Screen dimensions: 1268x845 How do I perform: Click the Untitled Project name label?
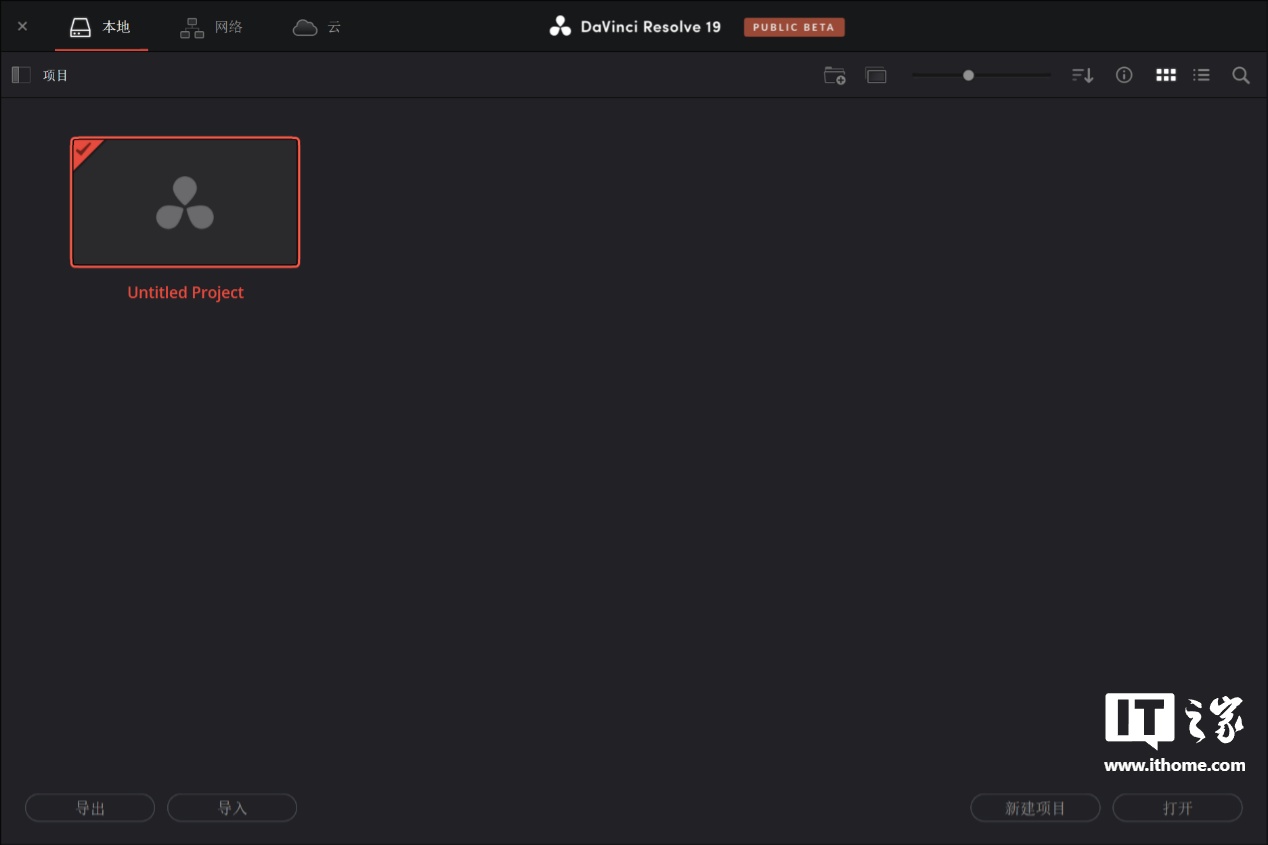pos(185,293)
